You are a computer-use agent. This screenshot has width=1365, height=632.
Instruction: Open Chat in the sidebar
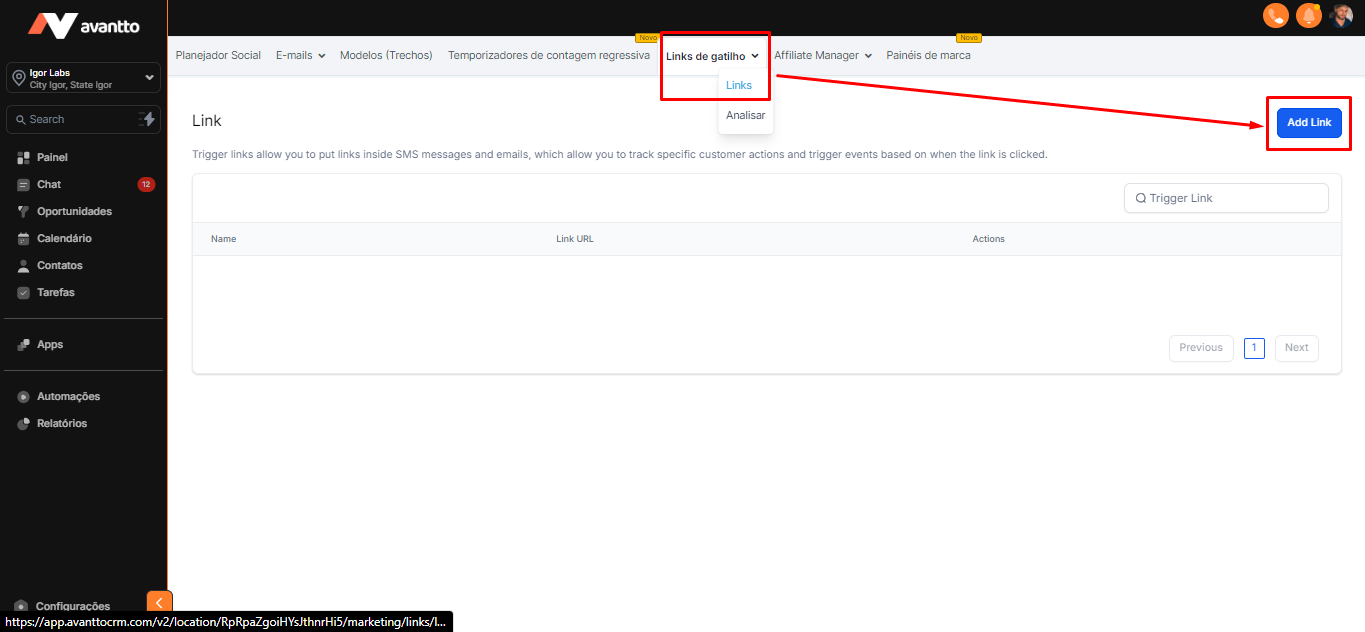49,185
